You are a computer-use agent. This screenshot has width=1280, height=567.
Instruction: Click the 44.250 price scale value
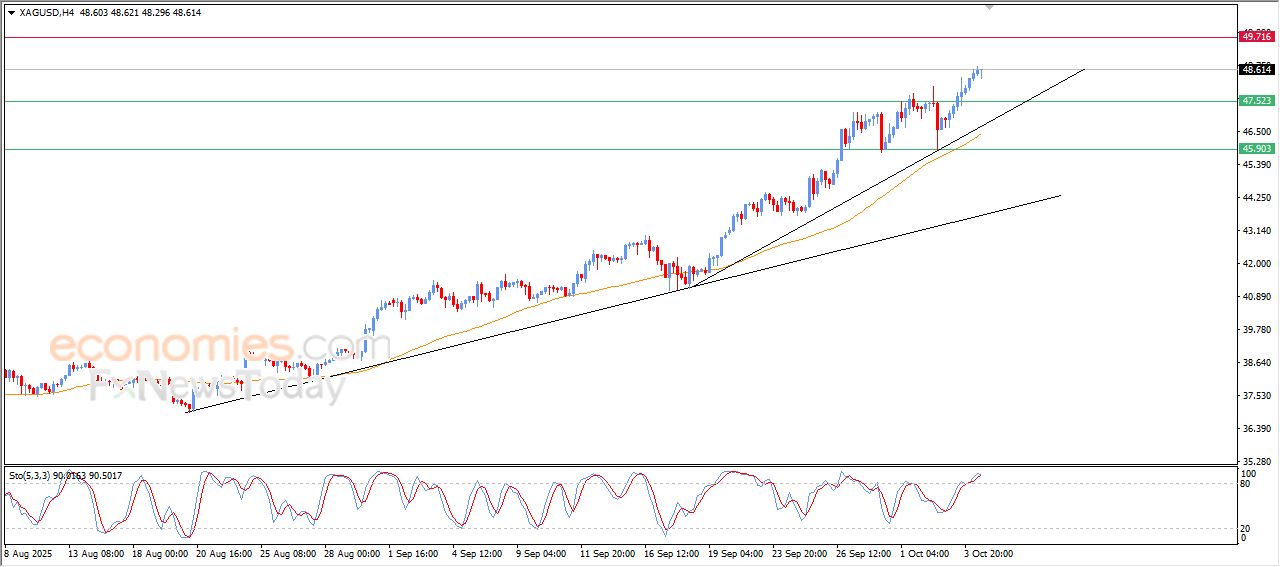coord(1255,198)
